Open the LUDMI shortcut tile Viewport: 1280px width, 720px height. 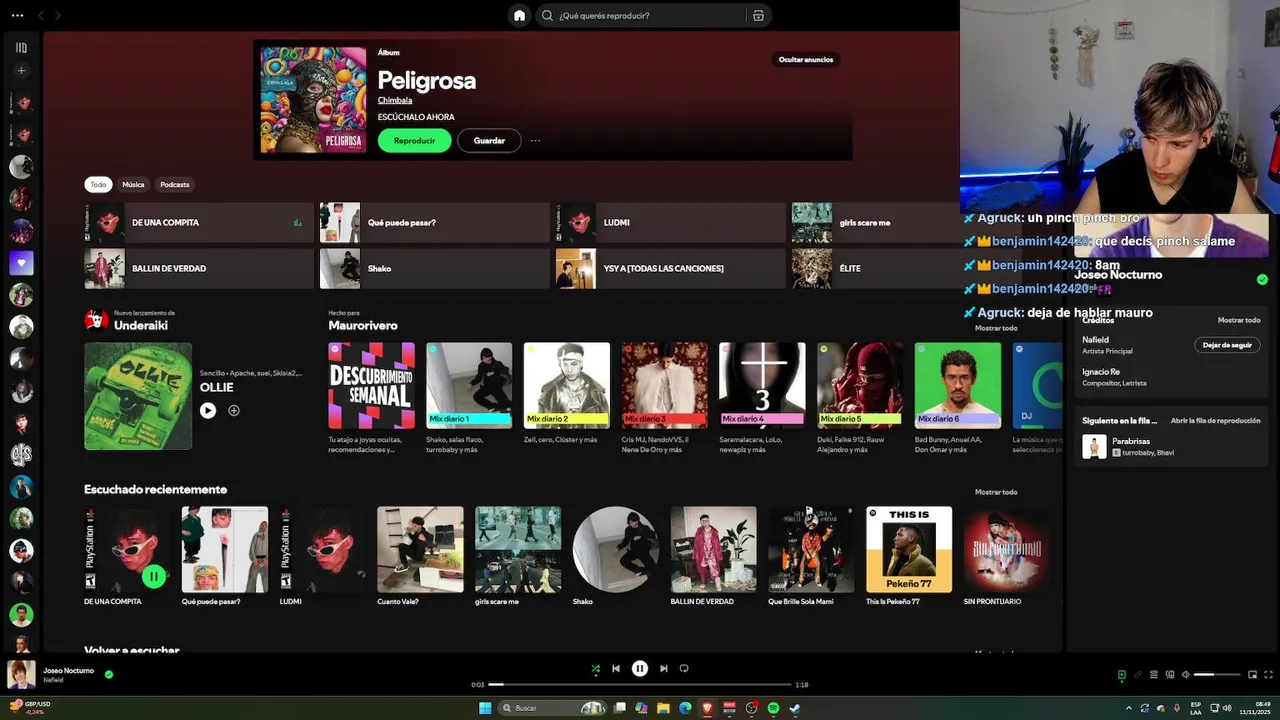(671, 223)
